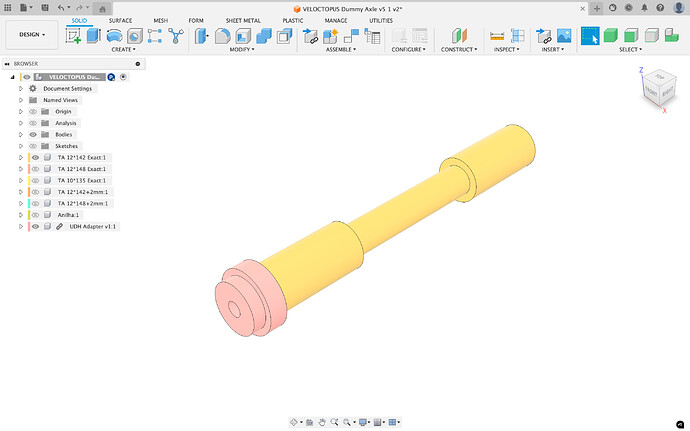Click the Measure tool in Inspect group
The width and height of the screenshot is (690, 431).
pyautogui.click(x=497, y=36)
